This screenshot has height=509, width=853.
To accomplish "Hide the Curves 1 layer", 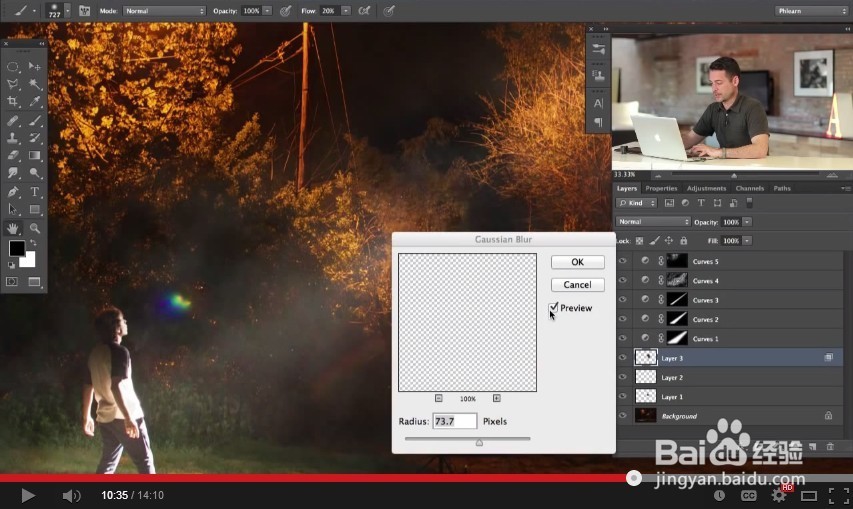I will click(x=623, y=338).
